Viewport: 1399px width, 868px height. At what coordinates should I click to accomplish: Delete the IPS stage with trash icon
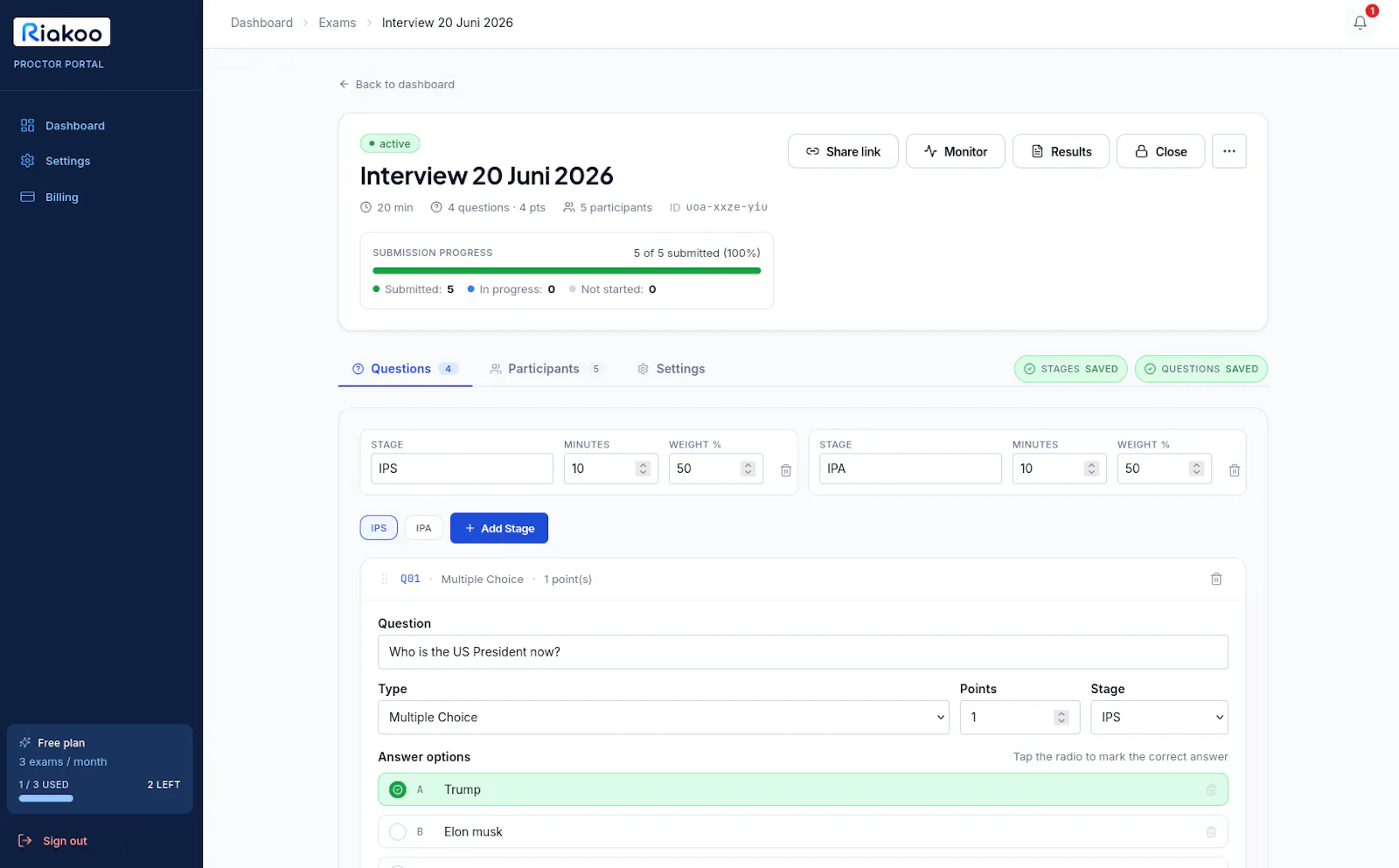pyautogui.click(x=785, y=470)
